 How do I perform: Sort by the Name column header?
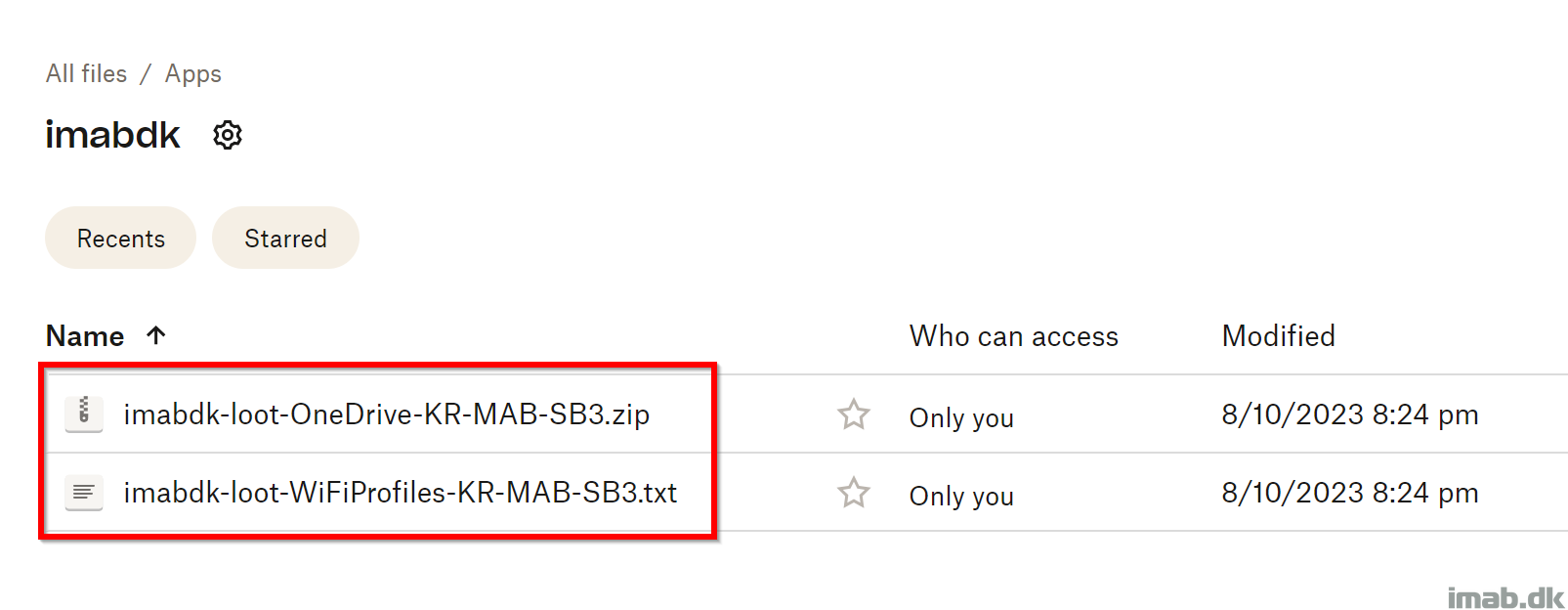point(85,336)
